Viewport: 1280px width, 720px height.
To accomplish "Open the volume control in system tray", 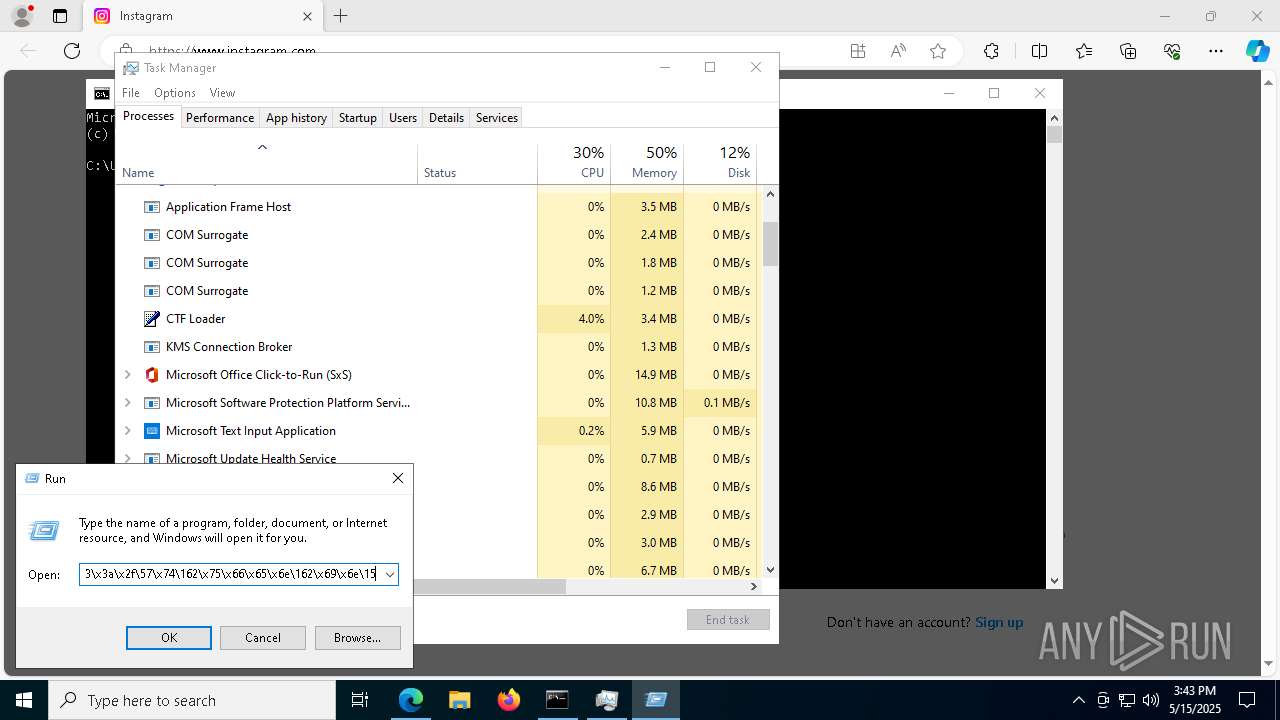I will coord(1151,700).
